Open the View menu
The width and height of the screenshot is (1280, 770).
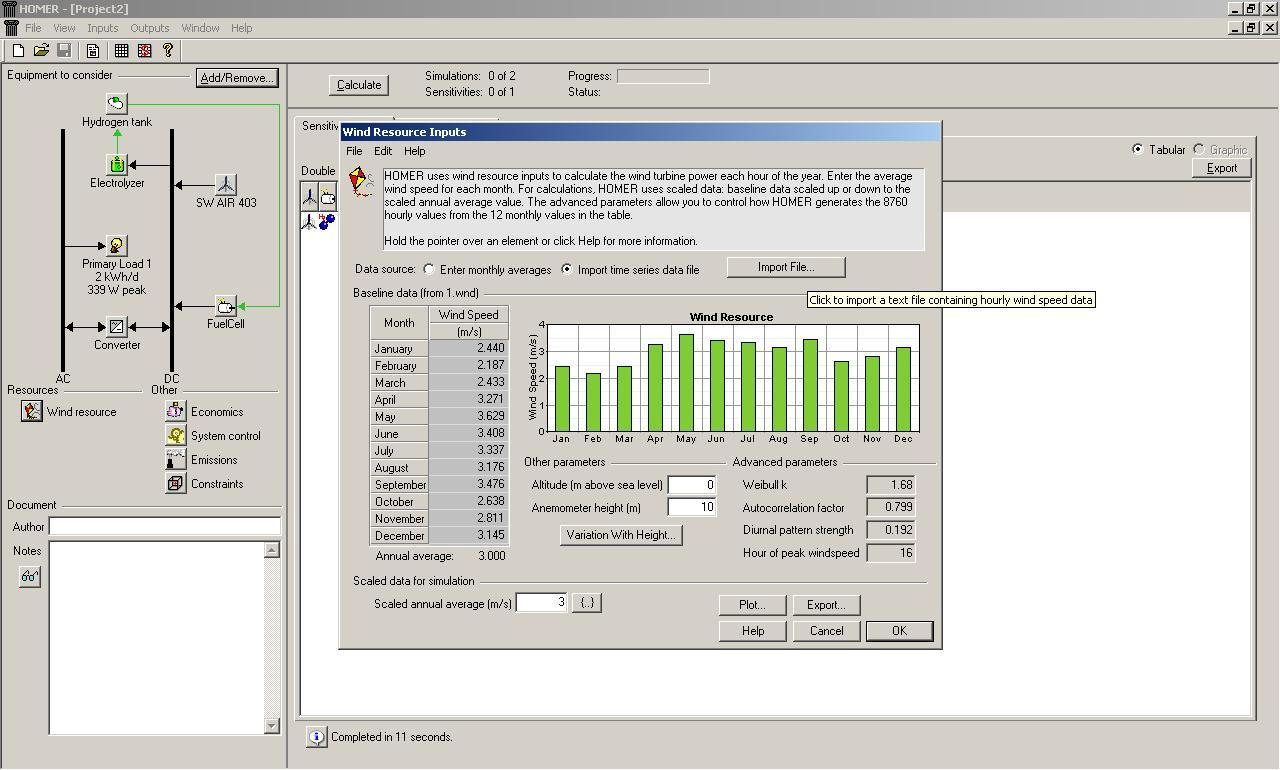click(x=64, y=28)
